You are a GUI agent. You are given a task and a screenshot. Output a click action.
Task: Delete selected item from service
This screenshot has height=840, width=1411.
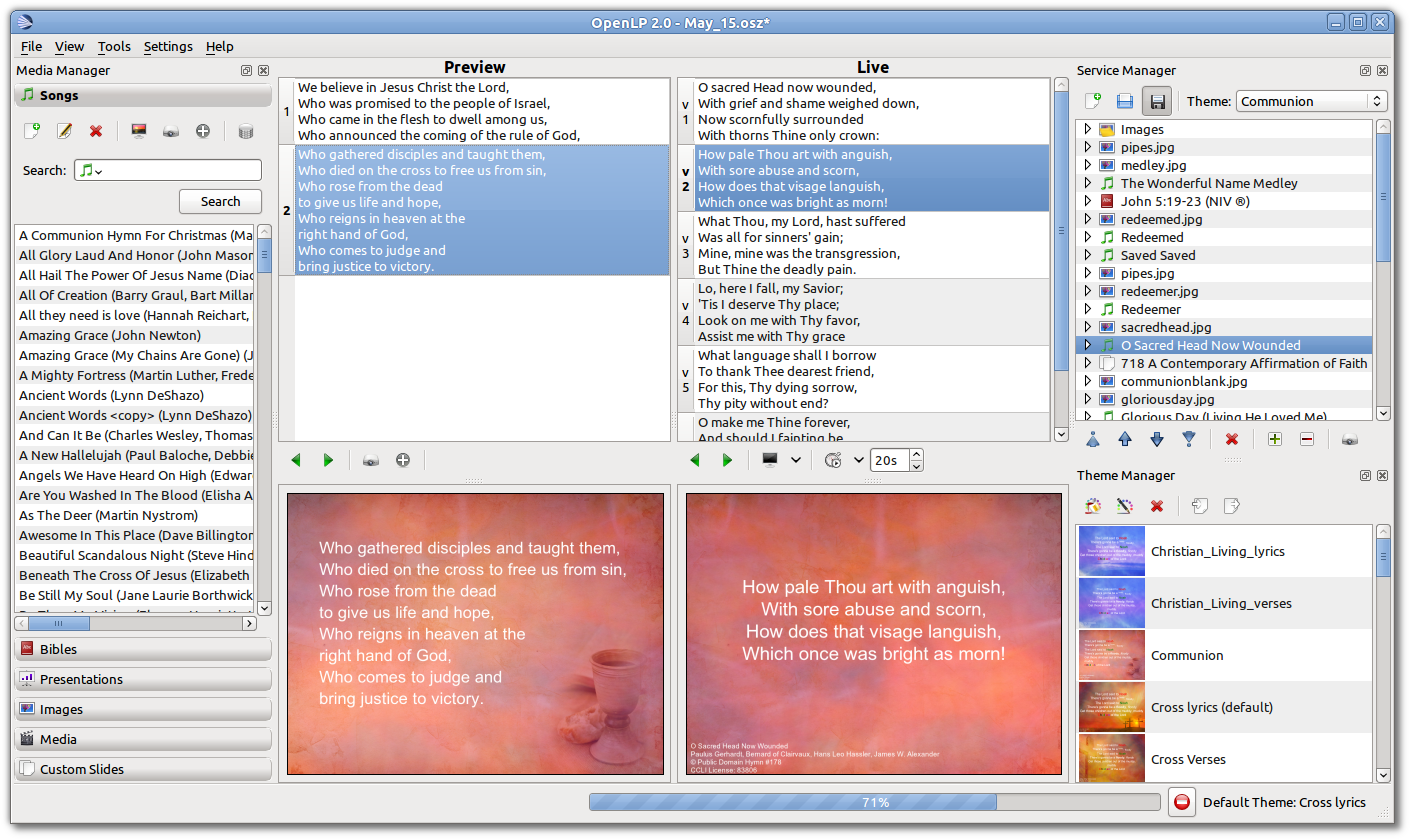(1232, 439)
